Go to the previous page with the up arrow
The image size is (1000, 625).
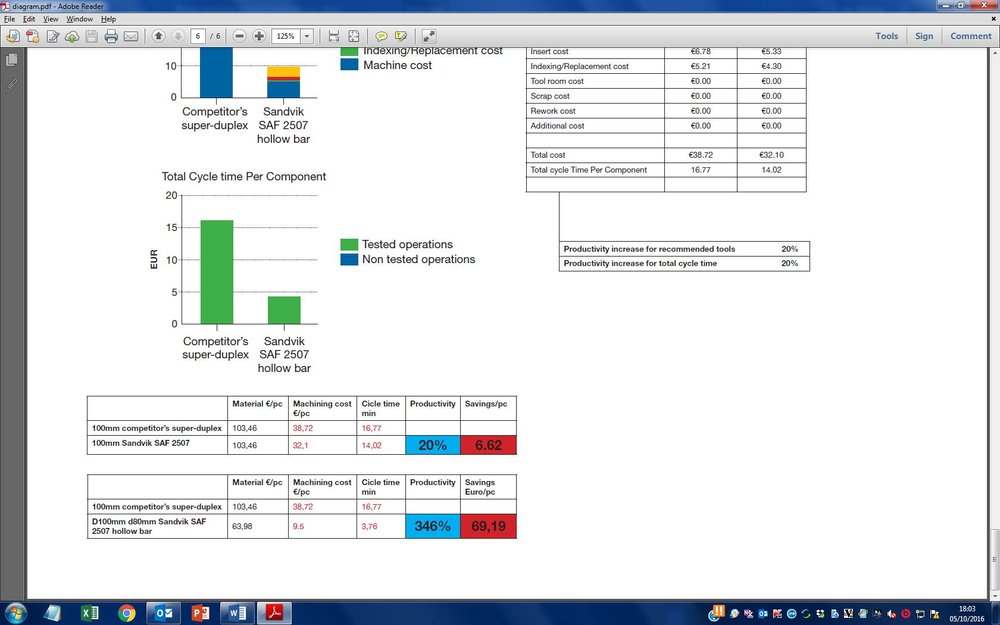[x=158, y=36]
